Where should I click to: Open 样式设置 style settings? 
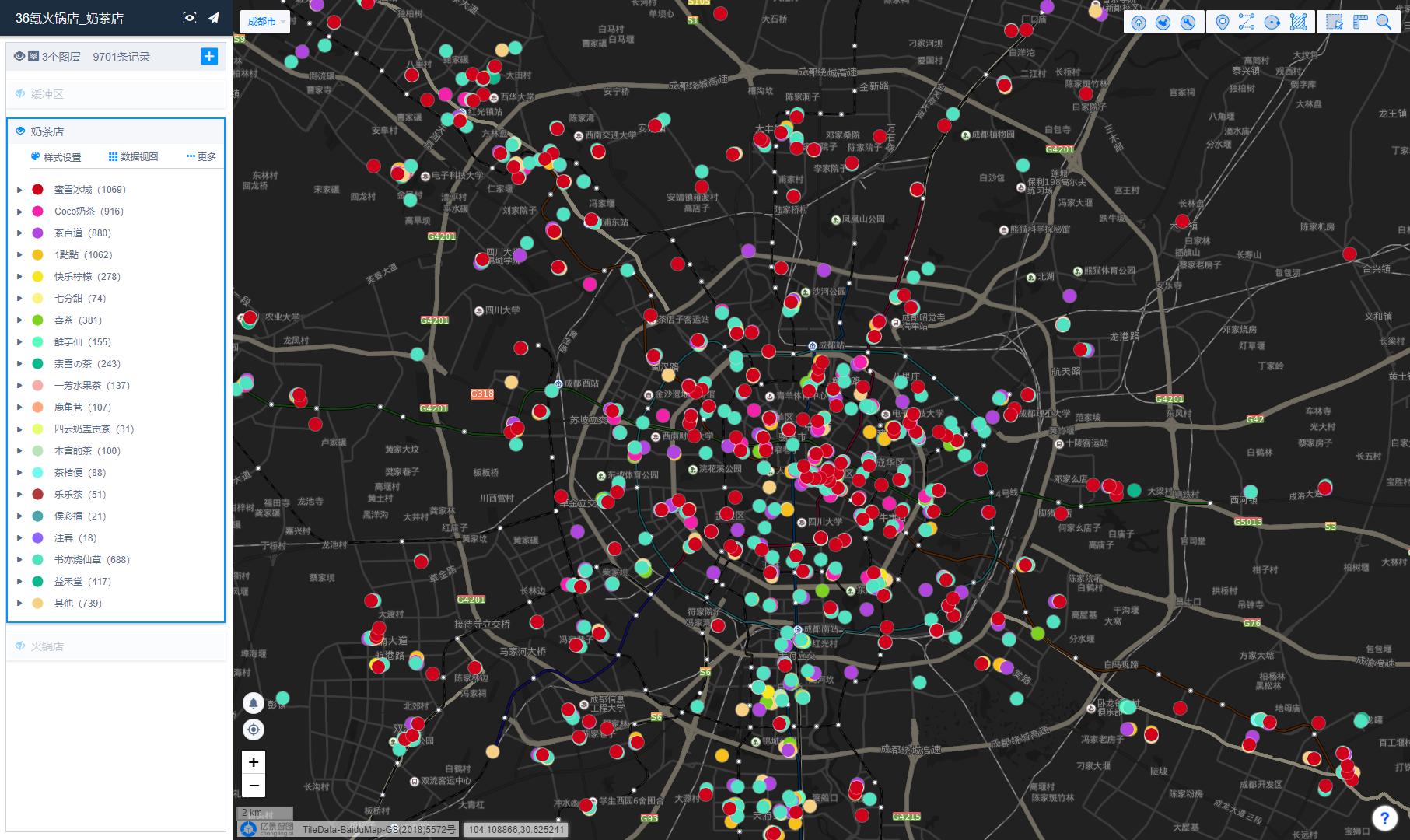(x=56, y=157)
